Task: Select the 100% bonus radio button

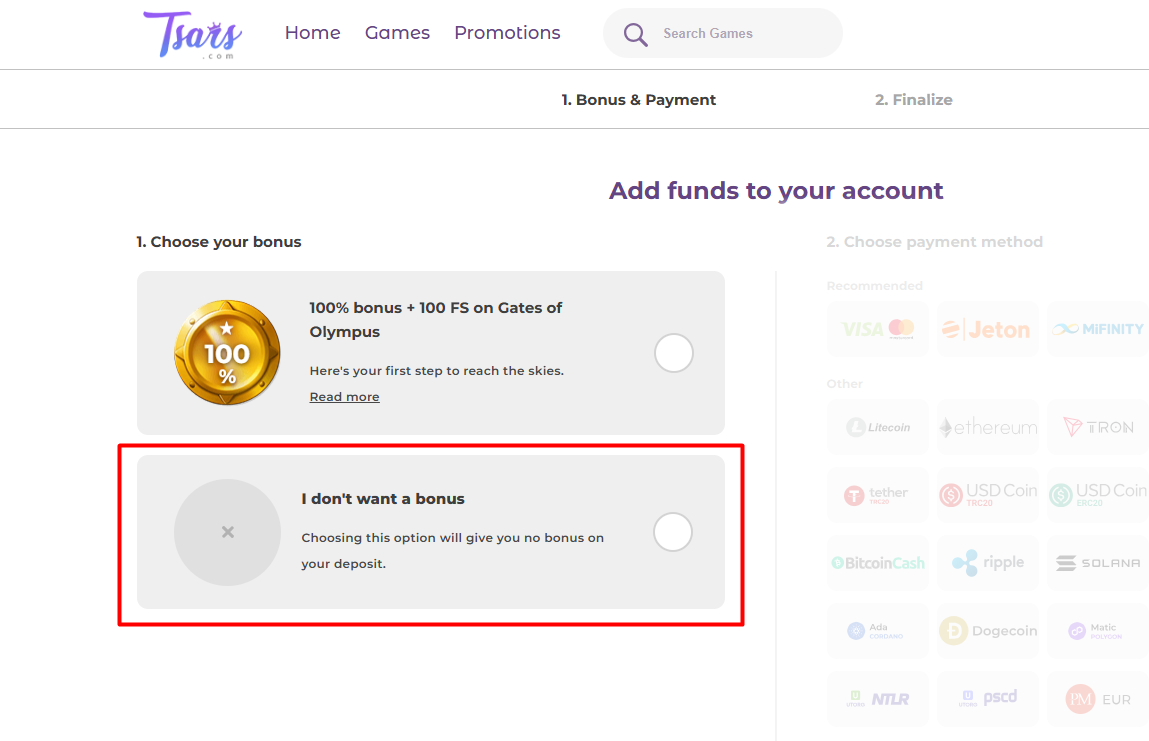Action: tap(673, 353)
